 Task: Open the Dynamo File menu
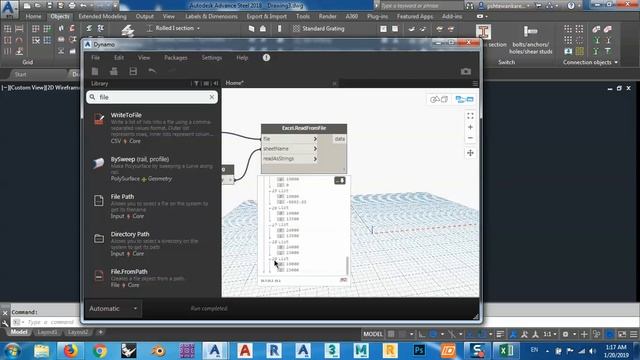(96, 58)
